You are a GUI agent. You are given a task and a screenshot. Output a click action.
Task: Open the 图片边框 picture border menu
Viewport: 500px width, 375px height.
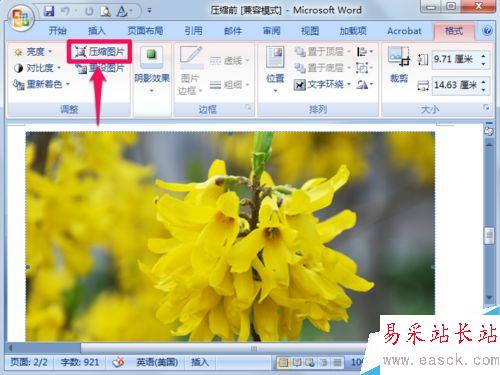click(x=190, y=71)
